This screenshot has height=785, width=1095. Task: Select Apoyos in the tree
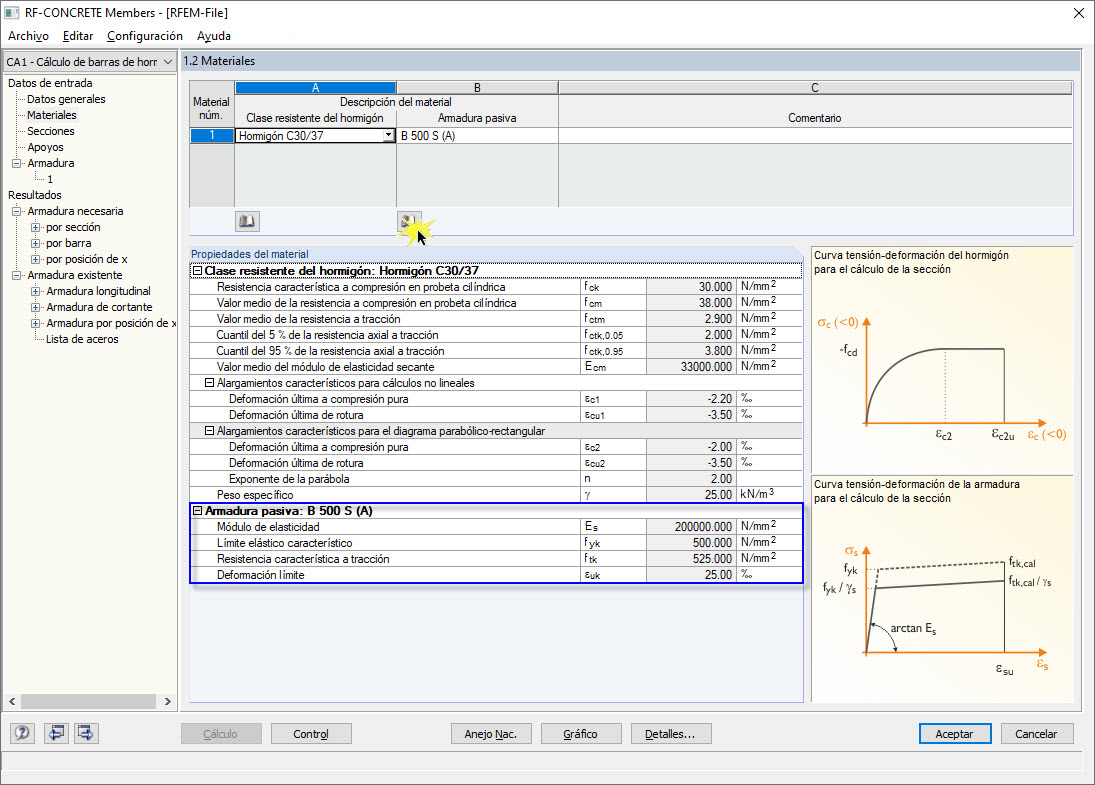45,147
